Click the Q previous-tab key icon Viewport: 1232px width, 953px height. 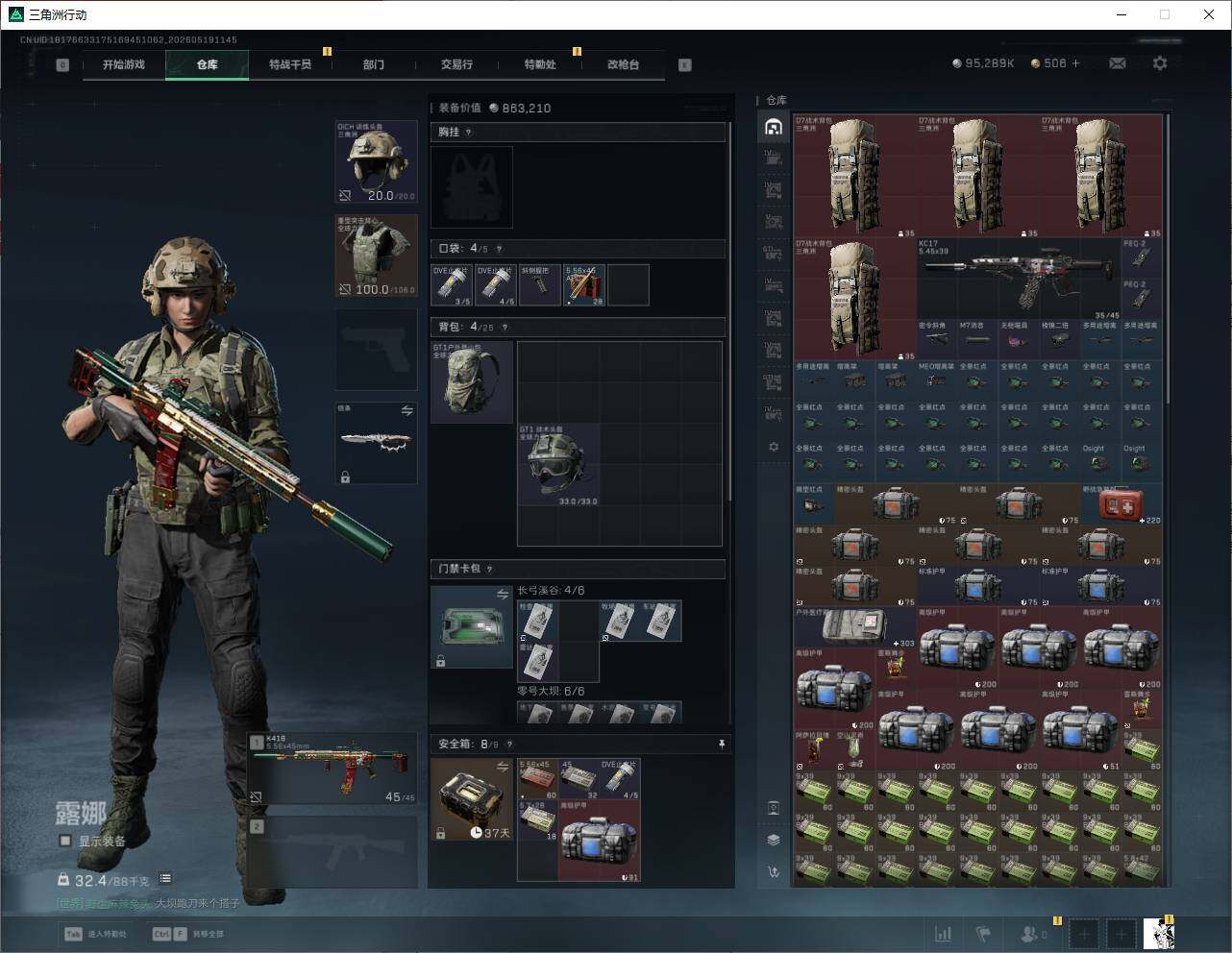pos(62,65)
